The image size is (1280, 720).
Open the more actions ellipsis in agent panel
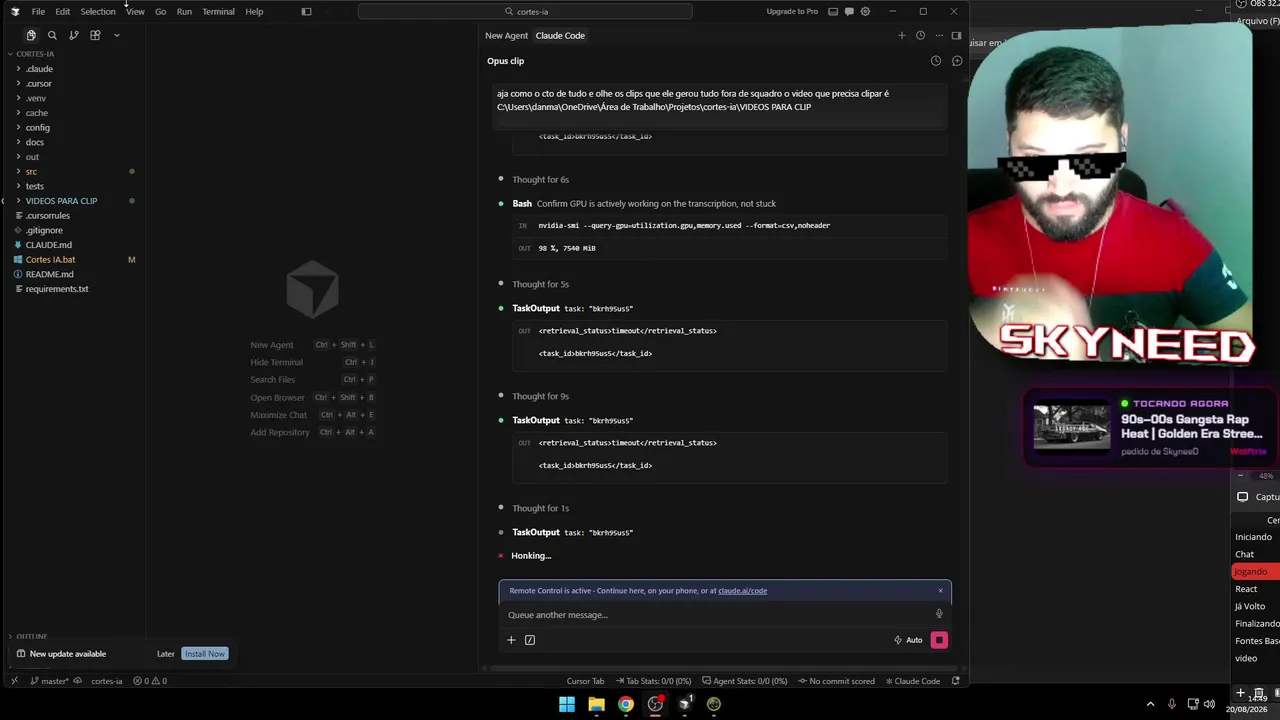tap(939, 35)
